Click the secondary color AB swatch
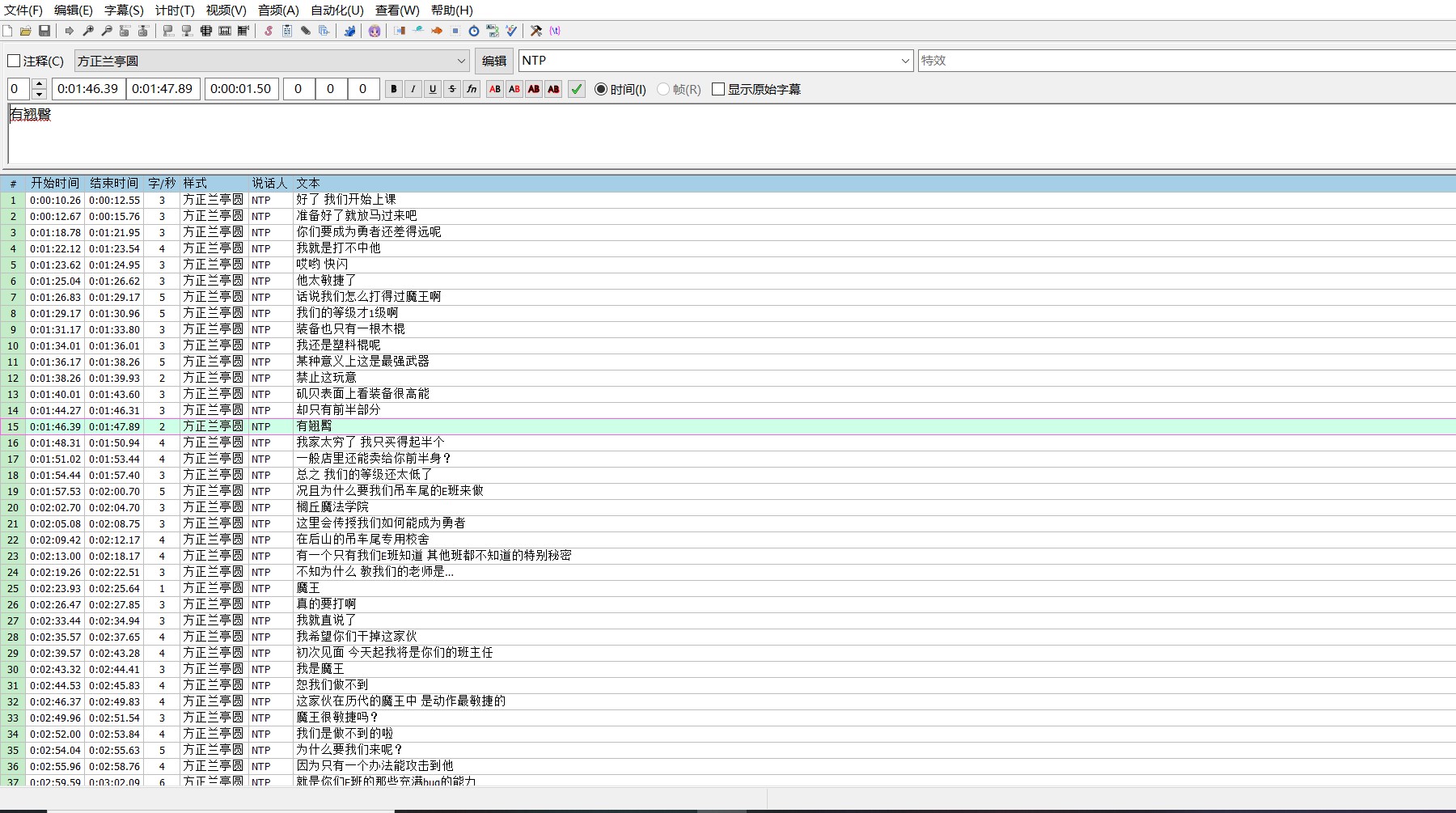The width and height of the screenshot is (1456, 813). (514, 89)
